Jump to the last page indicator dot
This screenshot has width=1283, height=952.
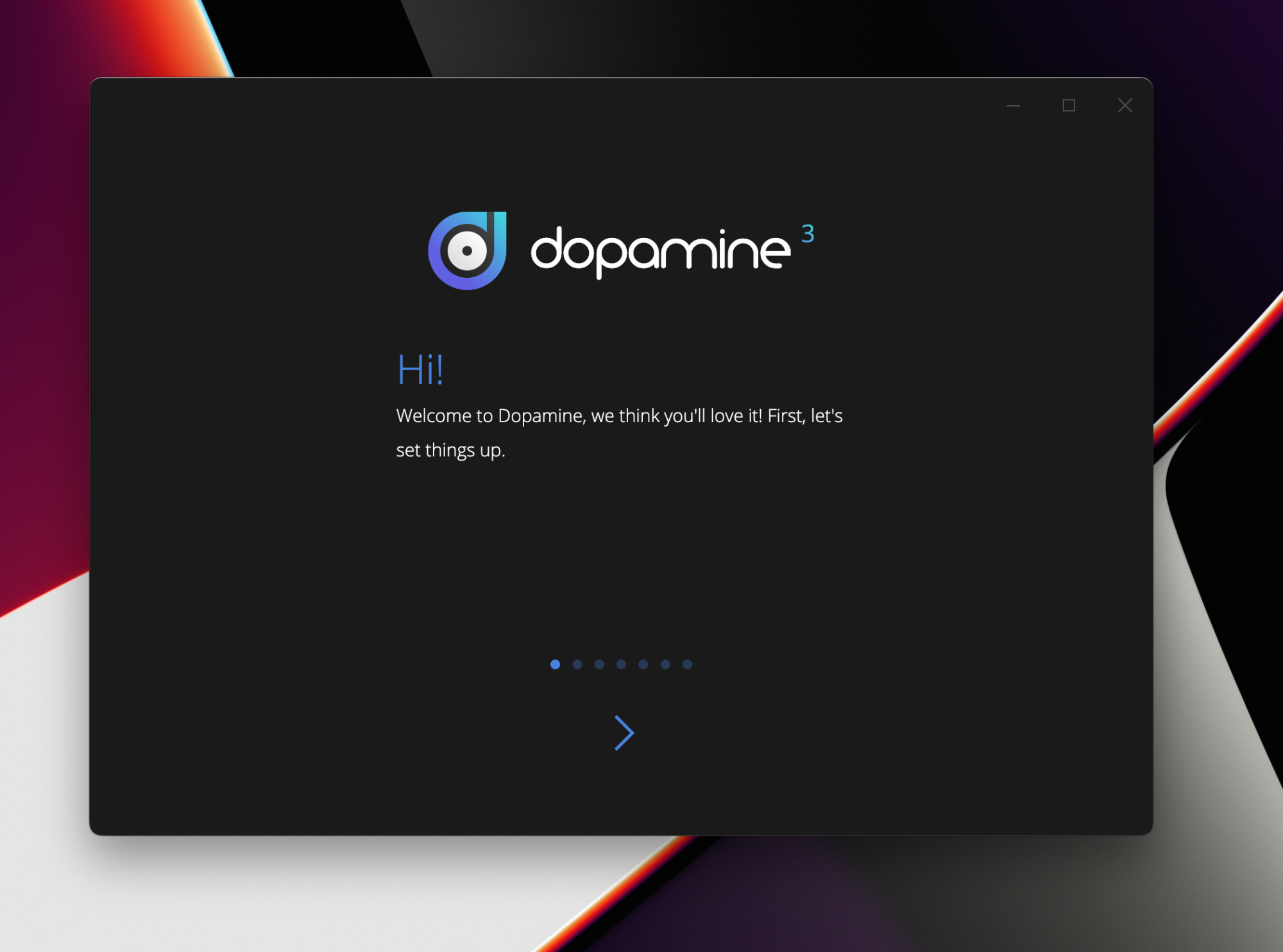687,665
